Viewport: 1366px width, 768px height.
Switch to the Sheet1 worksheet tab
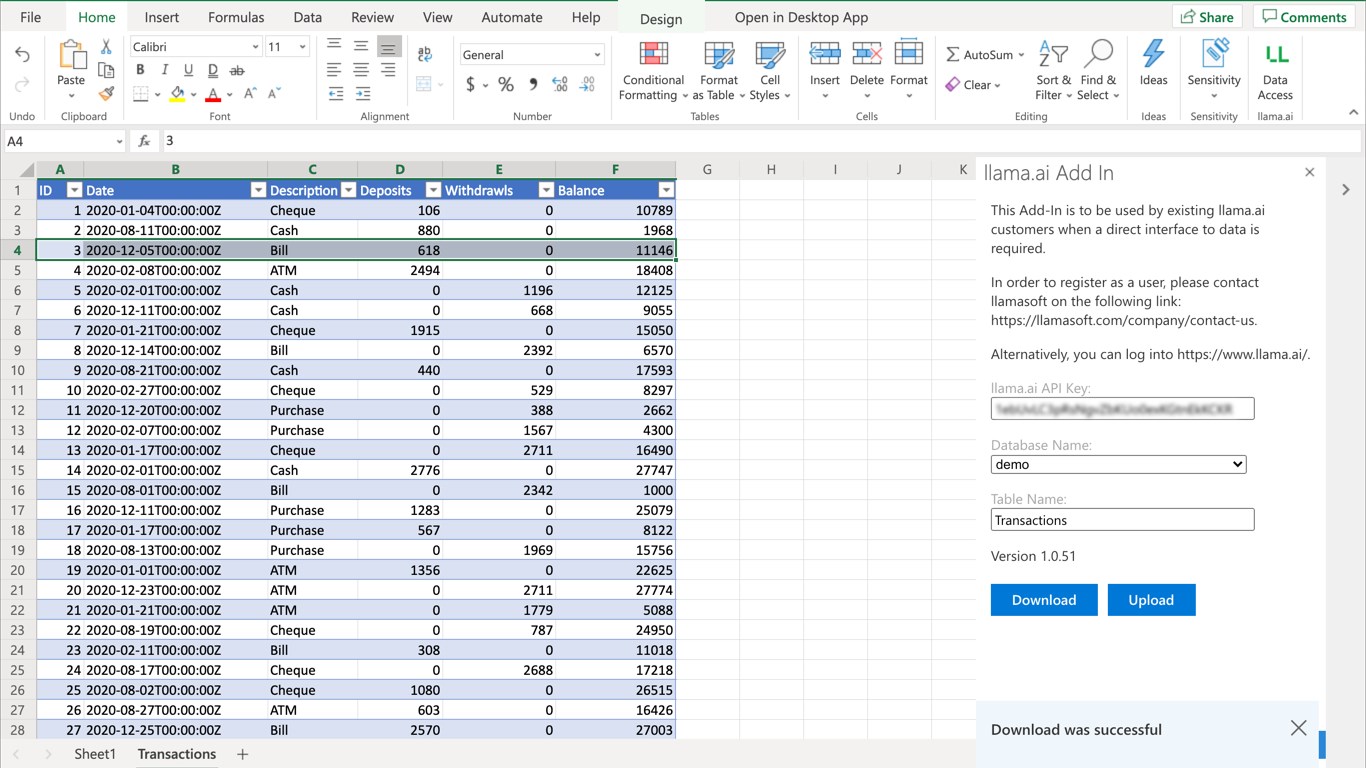[x=95, y=754]
